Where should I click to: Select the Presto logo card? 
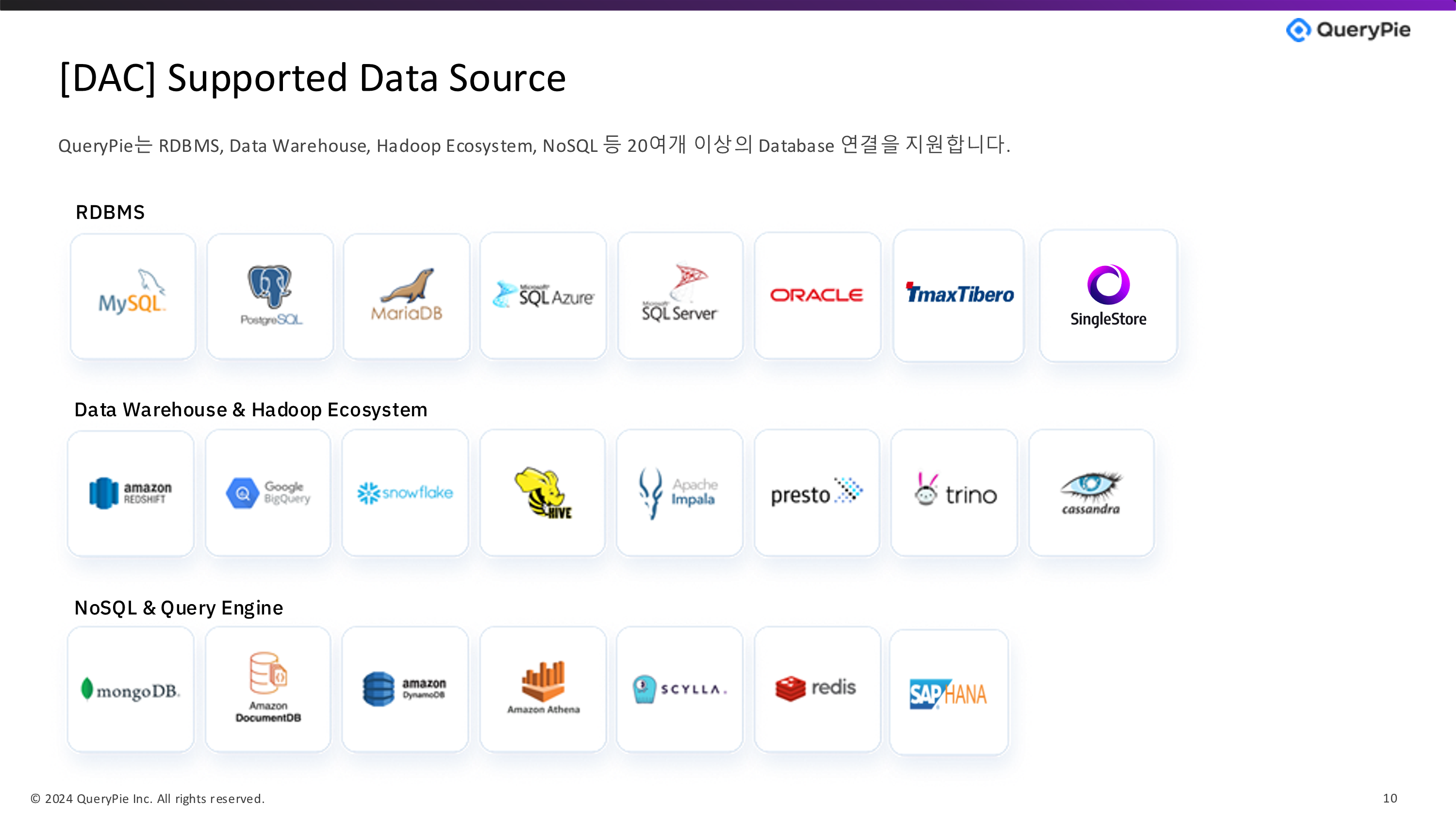pos(817,493)
